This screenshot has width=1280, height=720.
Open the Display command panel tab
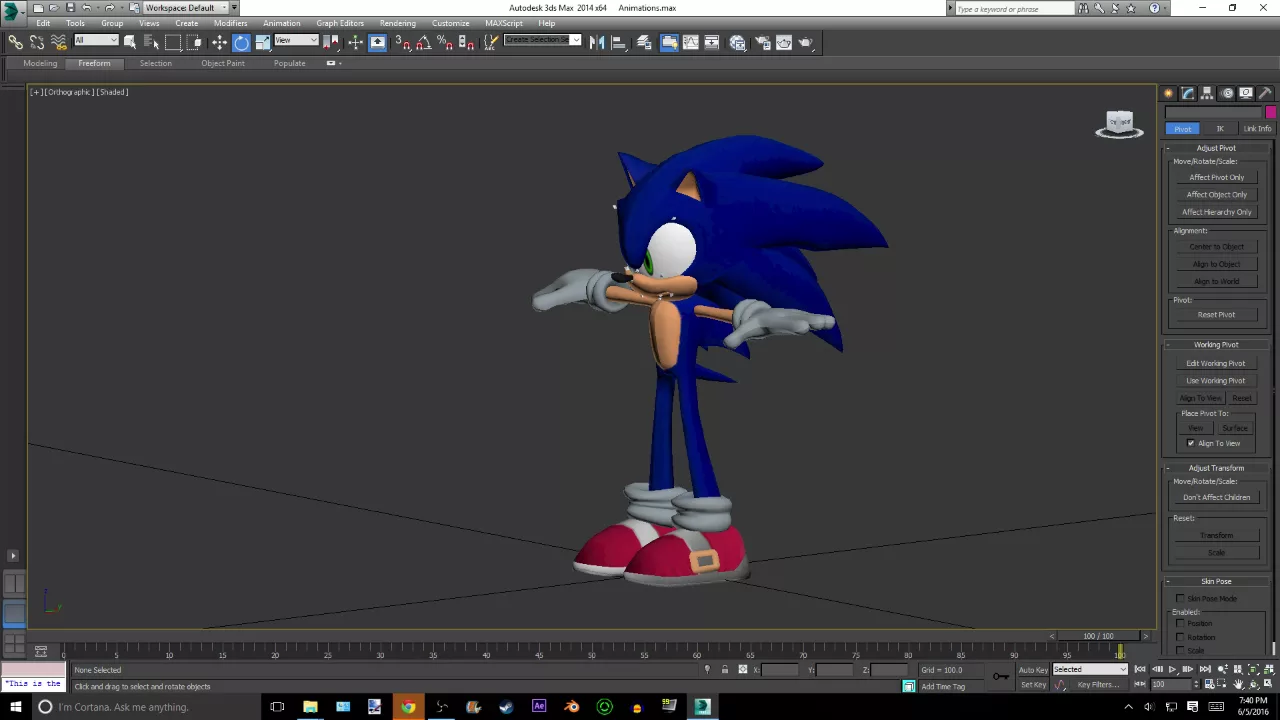(x=1246, y=93)
